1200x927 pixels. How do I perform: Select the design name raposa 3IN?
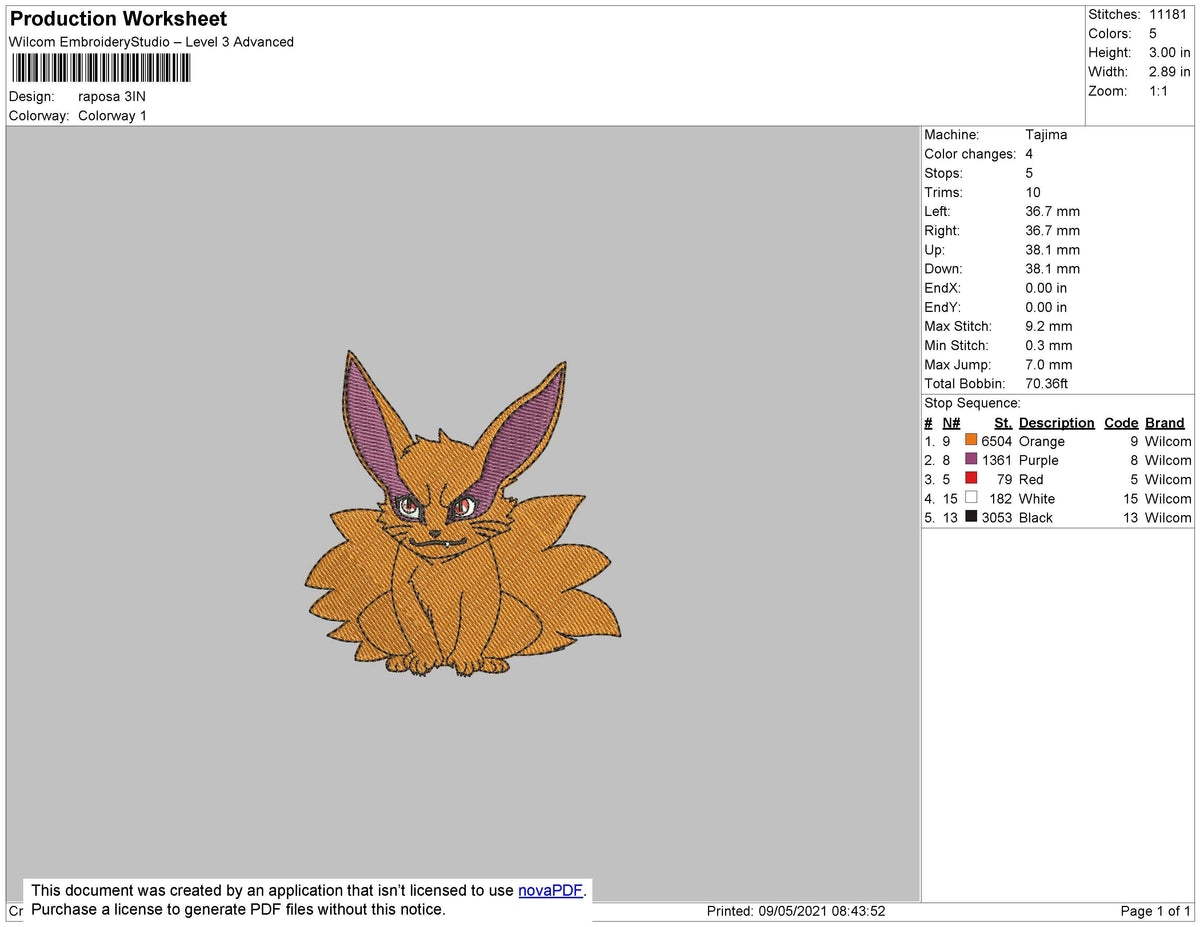coord(112,96)
